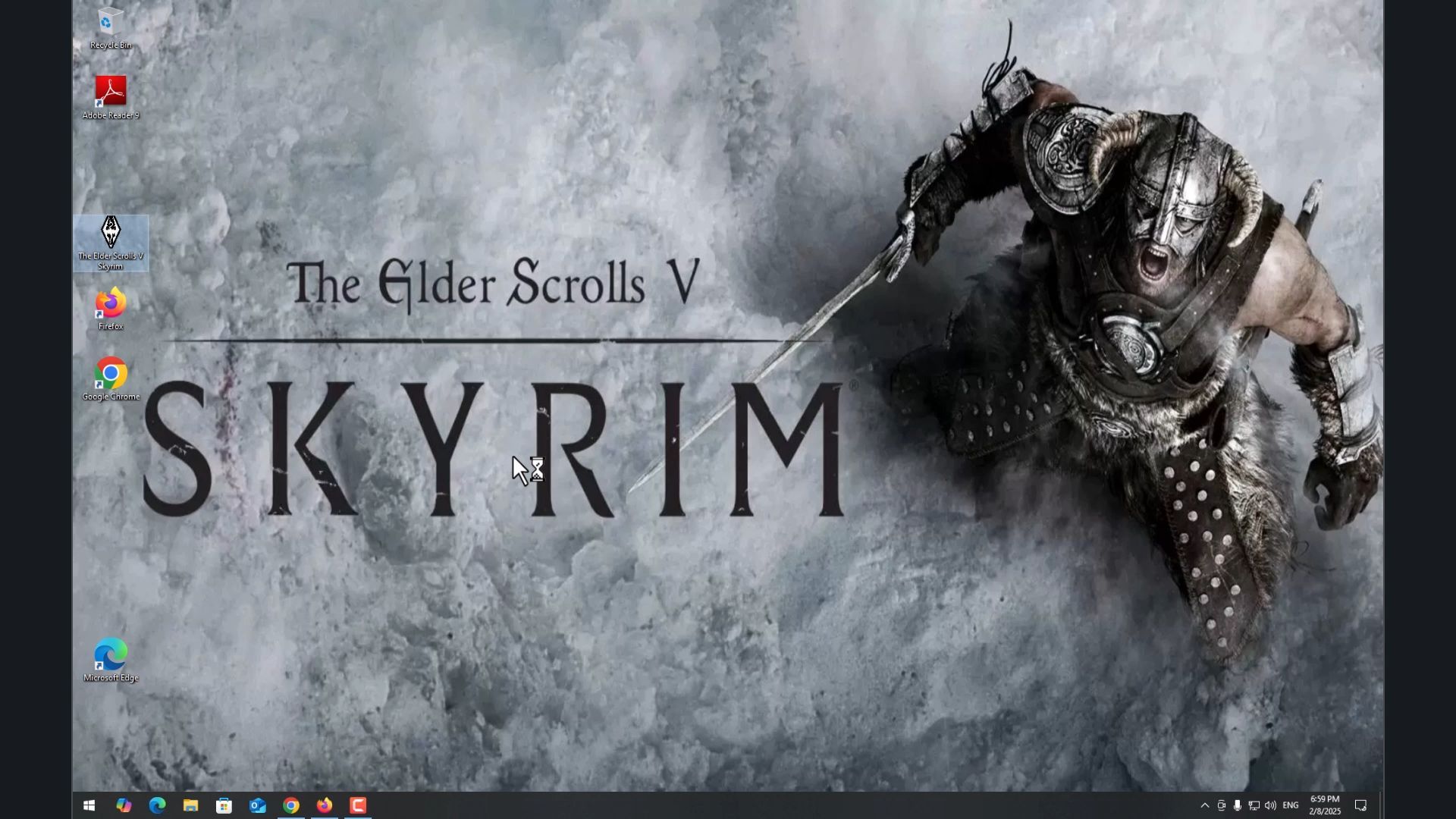Open network settings from the tray
1456x819 pixels.
[1254, 805]
